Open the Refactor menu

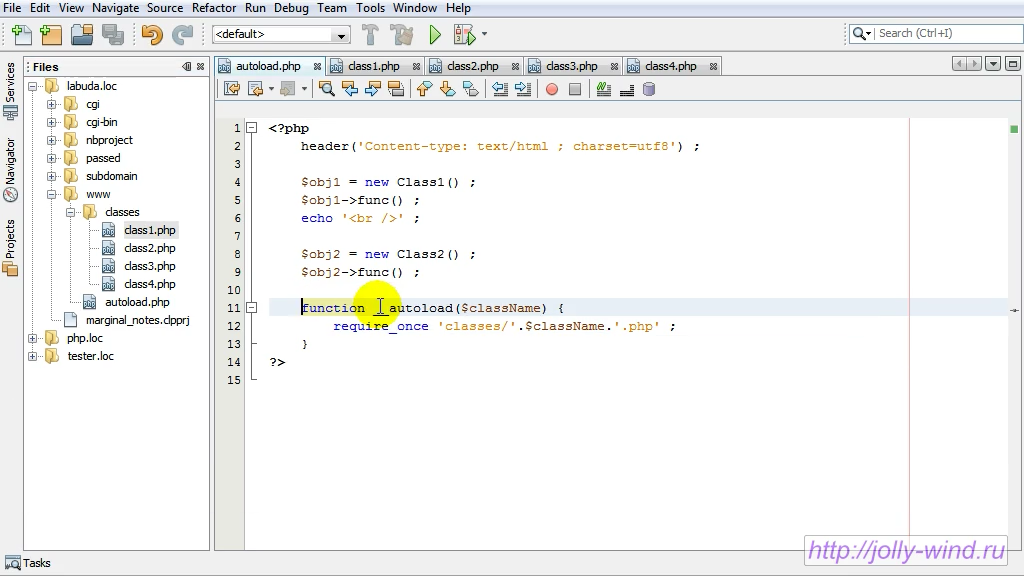point(214,8)
